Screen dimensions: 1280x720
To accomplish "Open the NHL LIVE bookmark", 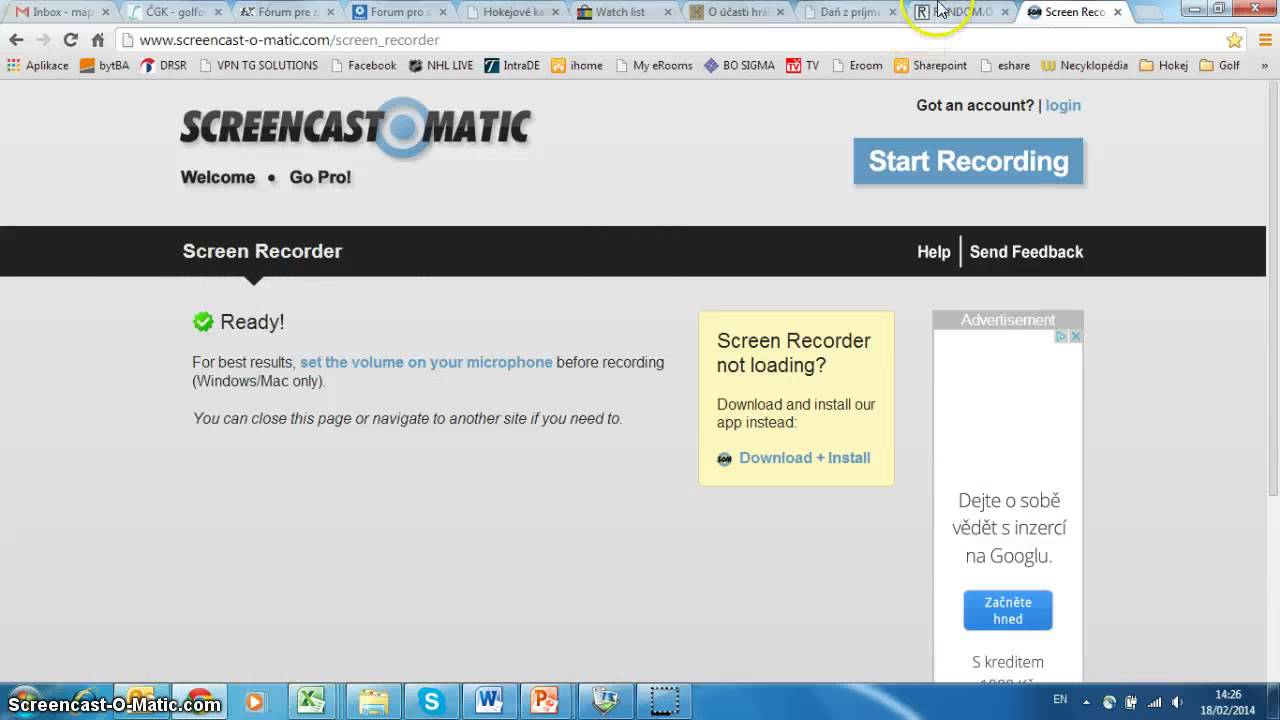I will [x=440, y=66].
